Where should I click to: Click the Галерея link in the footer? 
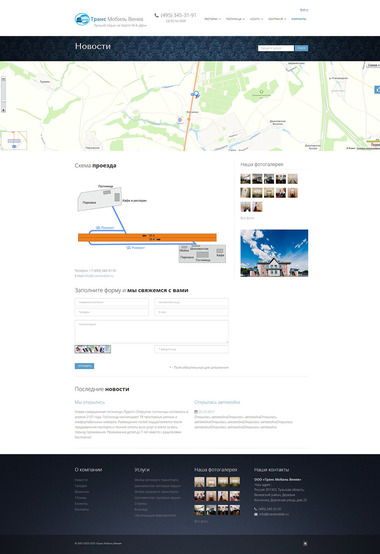[x=81, y=486]
